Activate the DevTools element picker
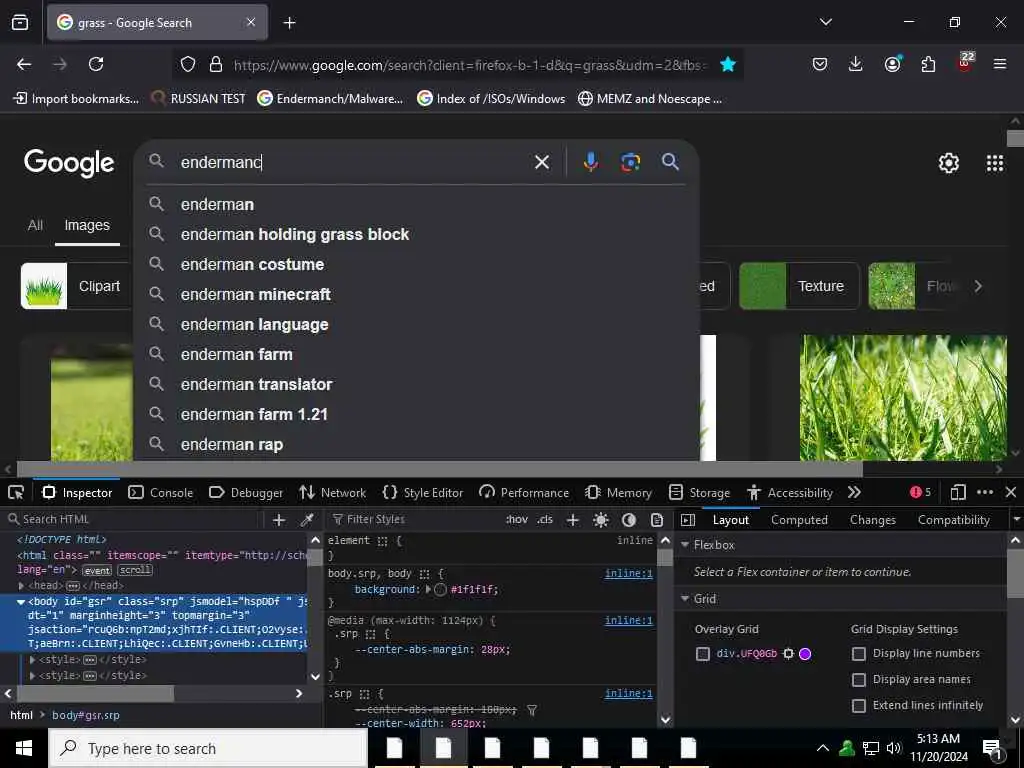This screenshot has height=768, width=1024. [x=16, y=492]
